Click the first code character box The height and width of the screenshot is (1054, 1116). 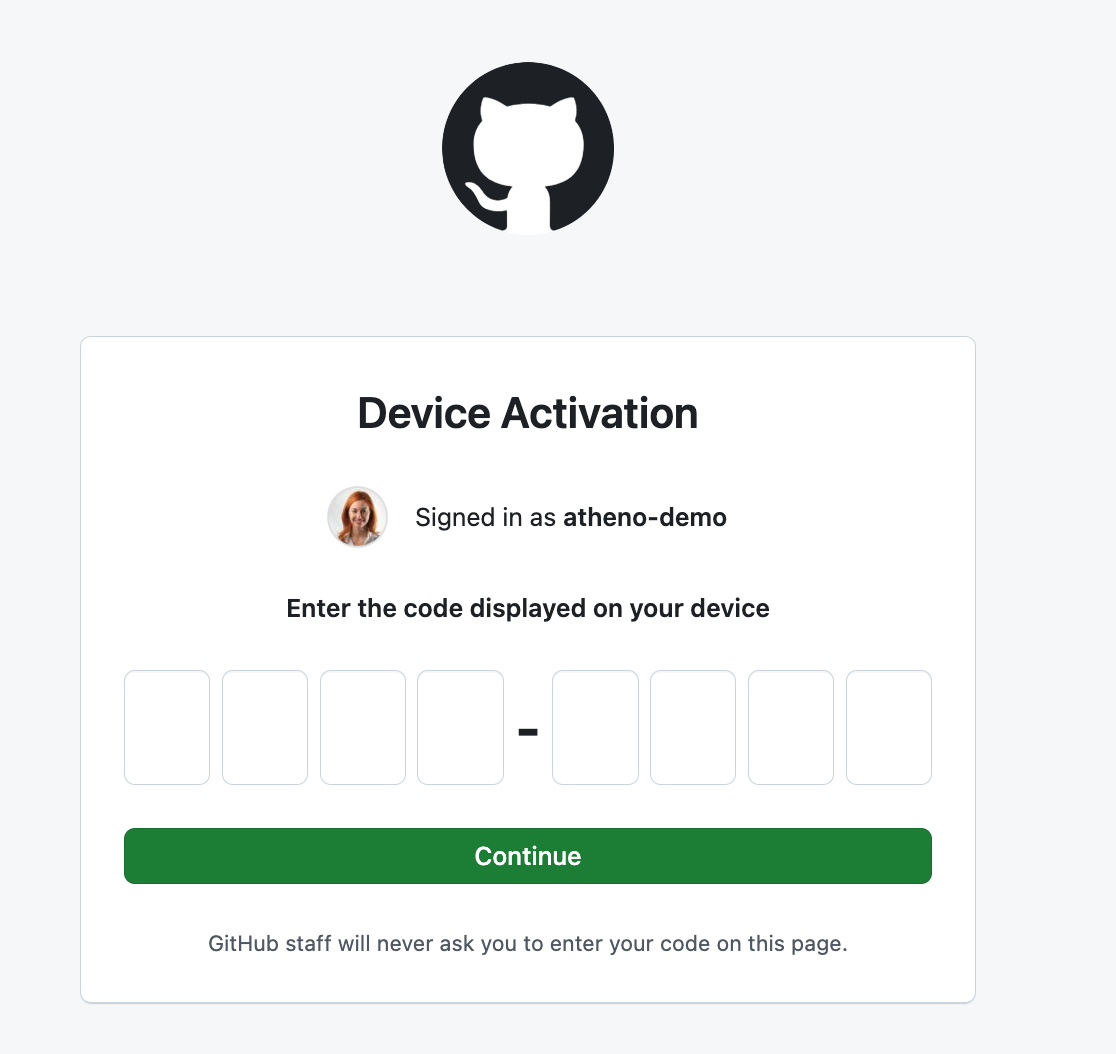click(167, 727)
